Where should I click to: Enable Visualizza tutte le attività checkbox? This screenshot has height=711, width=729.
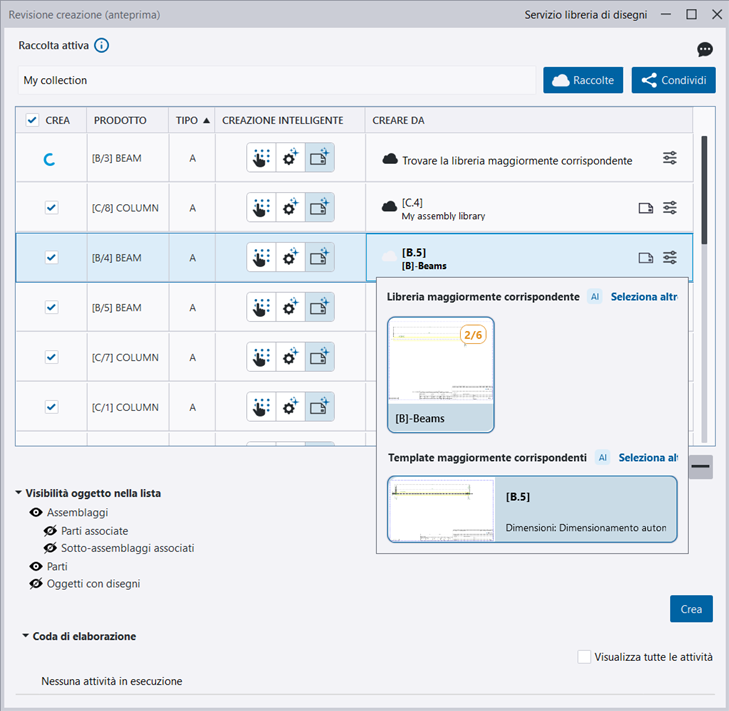[584, 657]
